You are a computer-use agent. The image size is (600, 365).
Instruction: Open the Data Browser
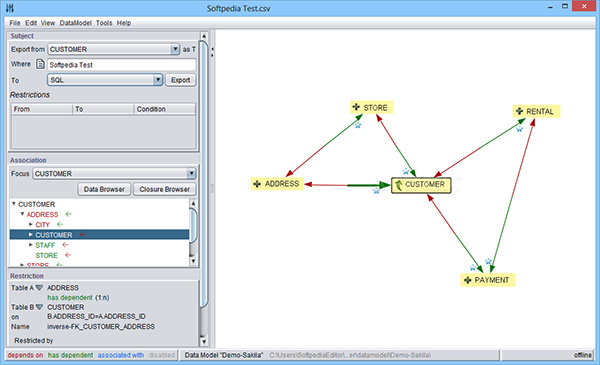(104, 189)
